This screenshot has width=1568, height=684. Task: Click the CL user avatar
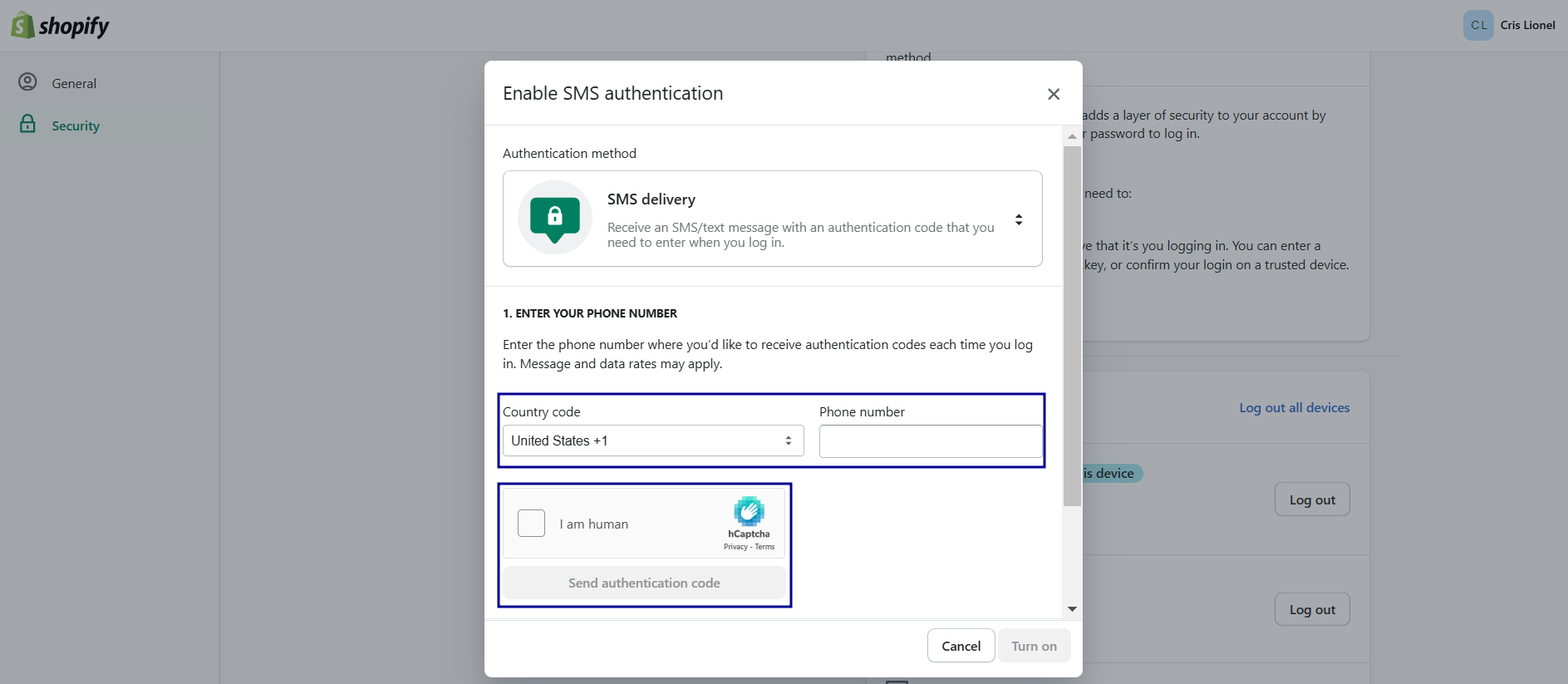(1478, 25)
